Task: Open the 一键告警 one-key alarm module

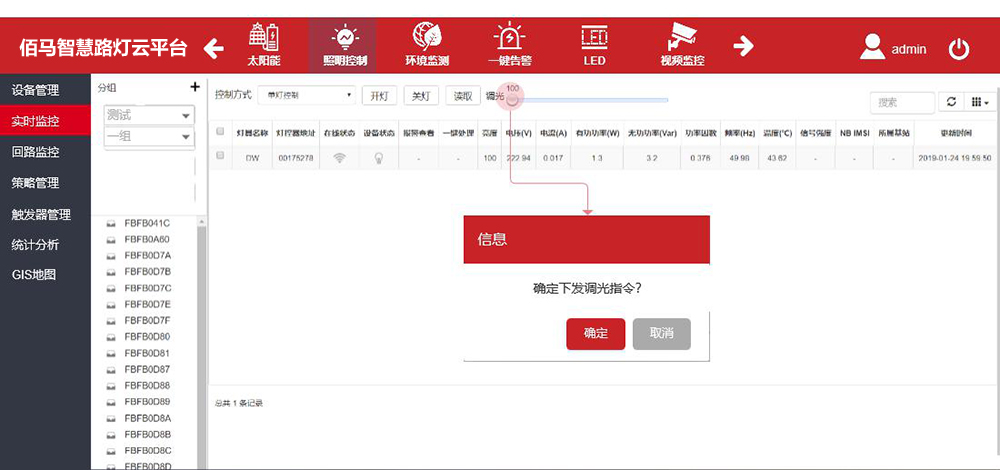Action: tap(509, 45)
